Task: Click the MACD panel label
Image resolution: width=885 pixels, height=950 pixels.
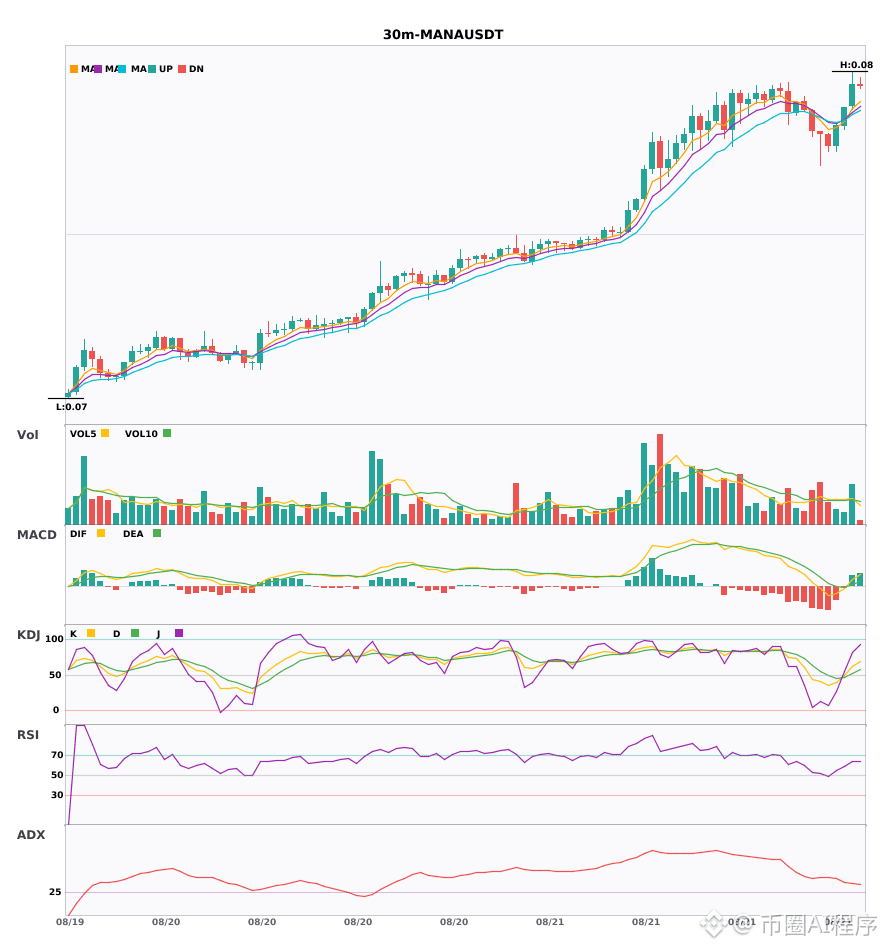Action: point(37,535)
